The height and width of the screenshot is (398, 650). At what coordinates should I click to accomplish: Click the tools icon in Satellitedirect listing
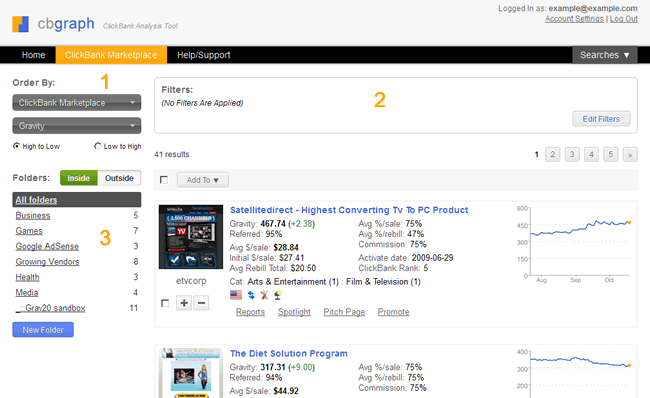pos(264,295)
